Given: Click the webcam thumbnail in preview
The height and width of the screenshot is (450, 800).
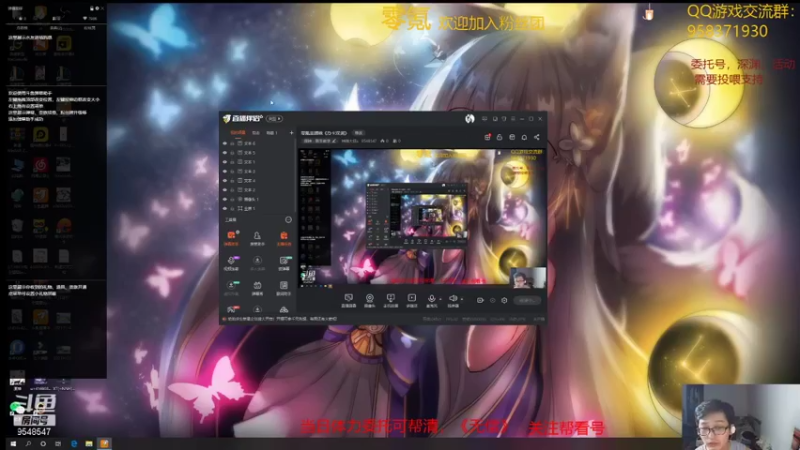Looking at the screenshot, I should click(x=528, y=278).
